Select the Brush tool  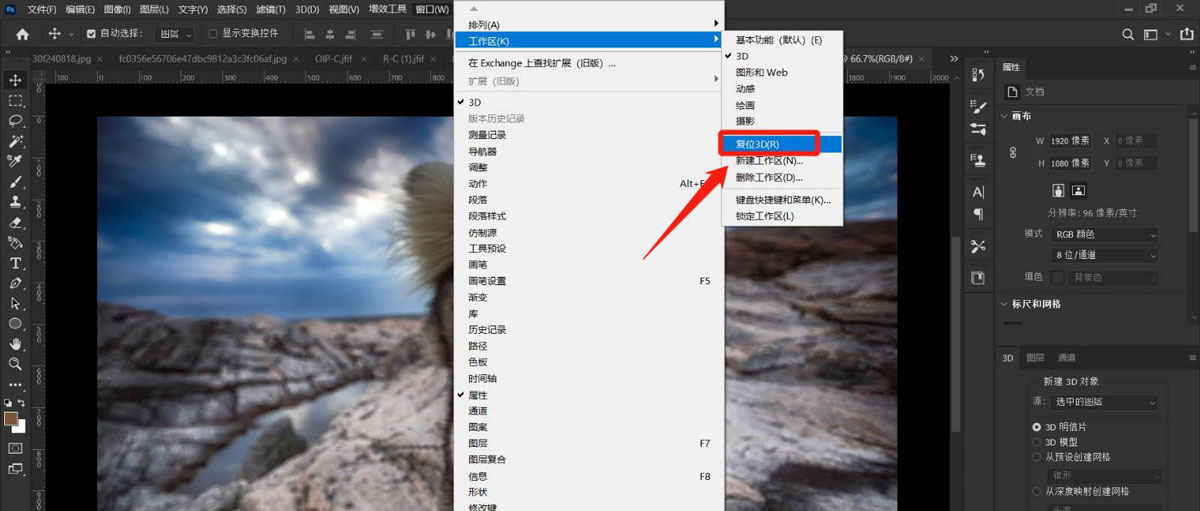[15, 182]
